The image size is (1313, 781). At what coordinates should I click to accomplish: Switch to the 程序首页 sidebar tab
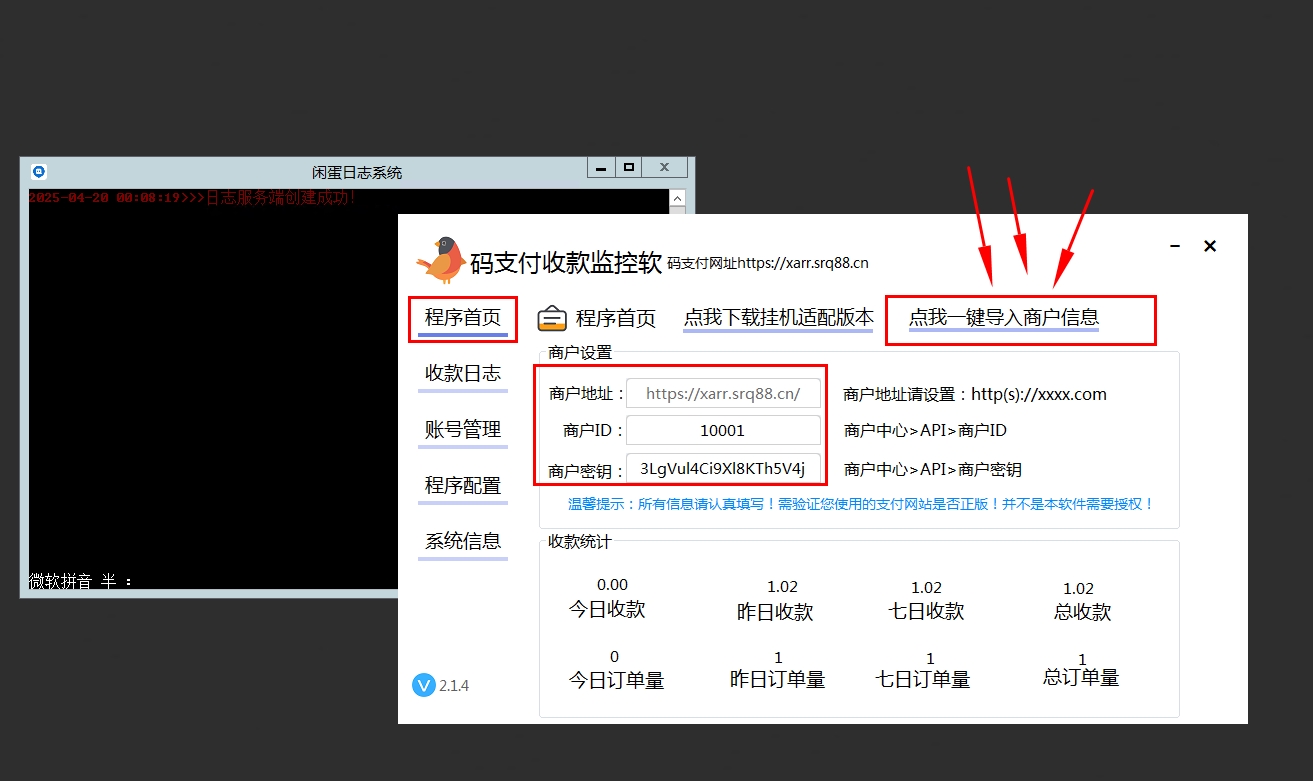pyautogui.click(x=463, y=318)
